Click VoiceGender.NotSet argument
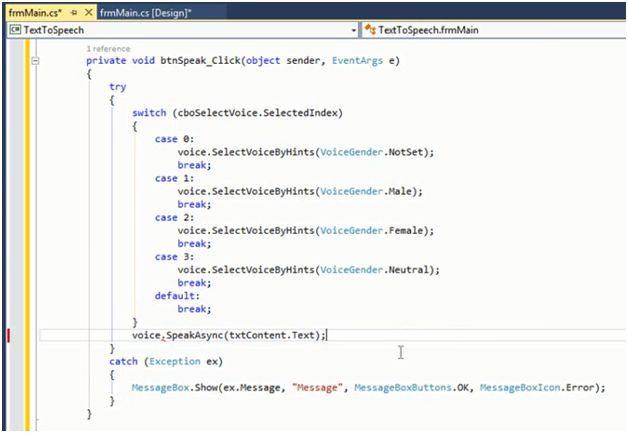This screenshot has height=433, width=628. [371, 152]
